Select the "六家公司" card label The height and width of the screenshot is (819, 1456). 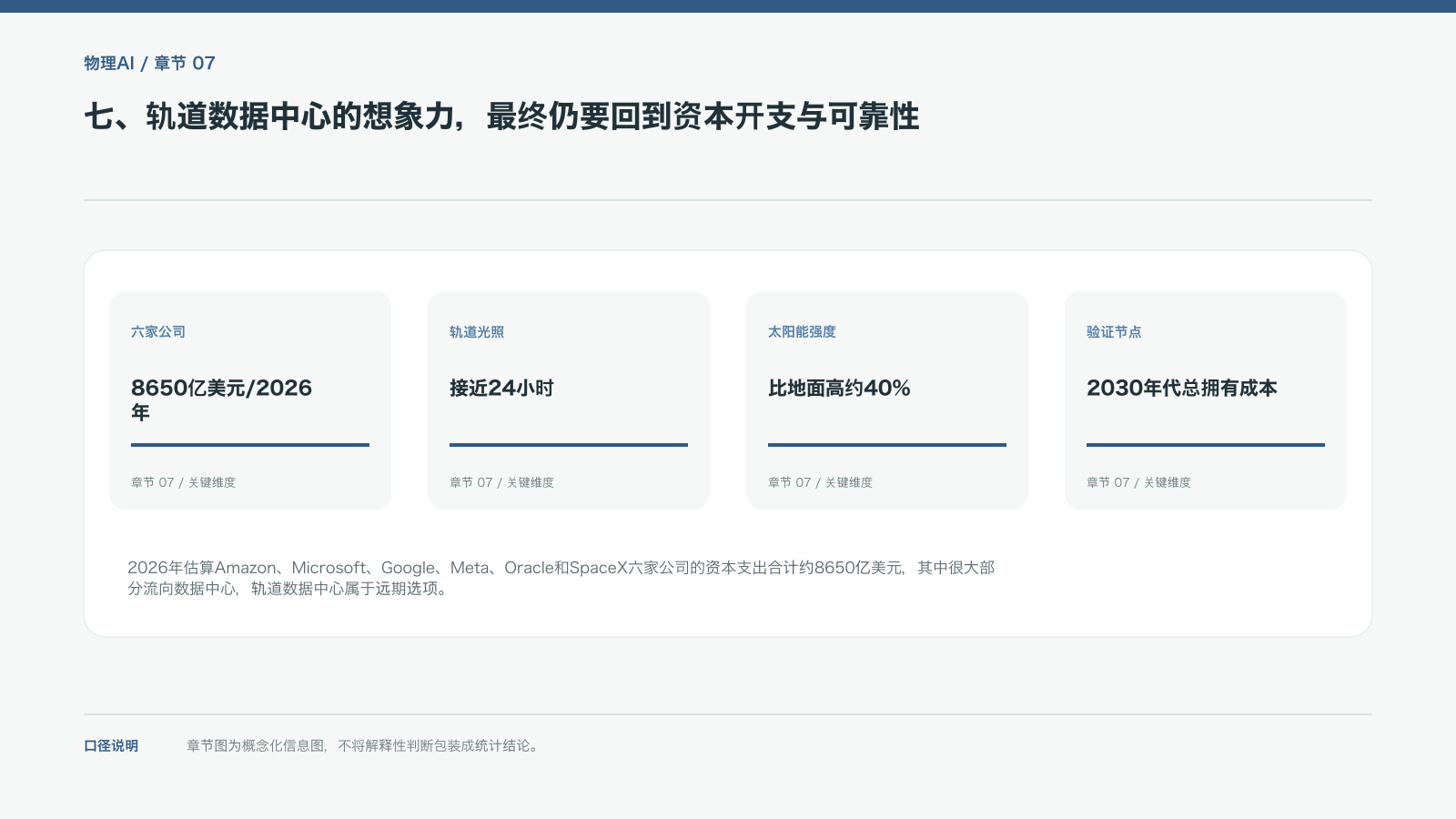[158, 332]
